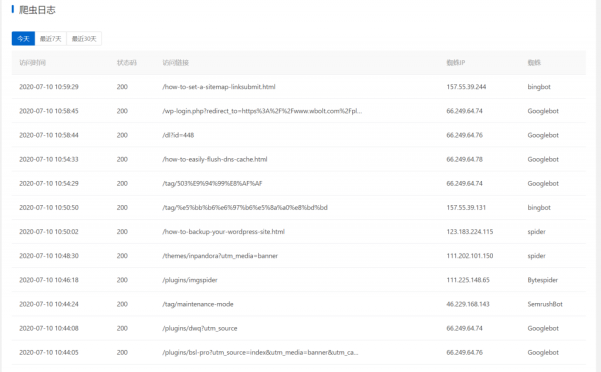Screen dimensions: 601x372
Task: Click timestamp 2020-07-10 10:50:50
Action: [49, 208]
